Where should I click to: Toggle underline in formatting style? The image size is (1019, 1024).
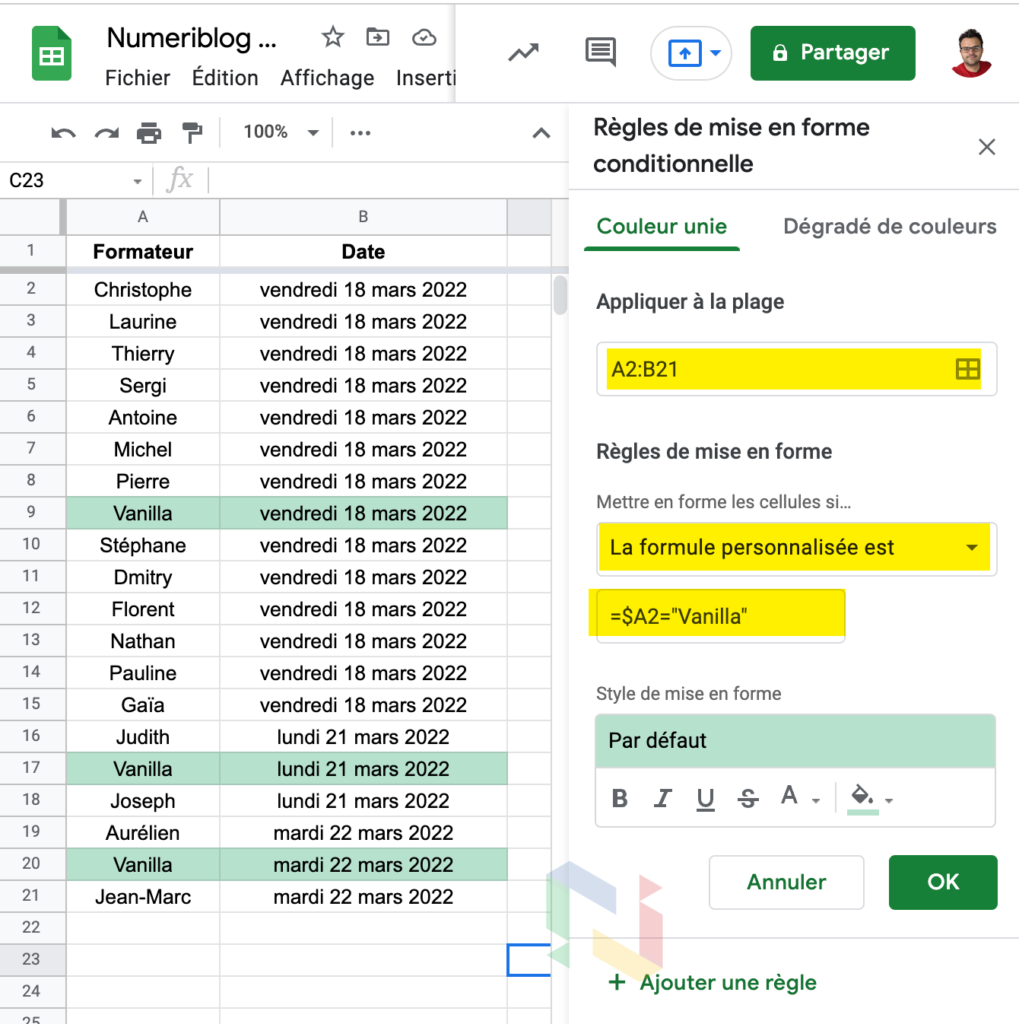[x=705, y=798]
